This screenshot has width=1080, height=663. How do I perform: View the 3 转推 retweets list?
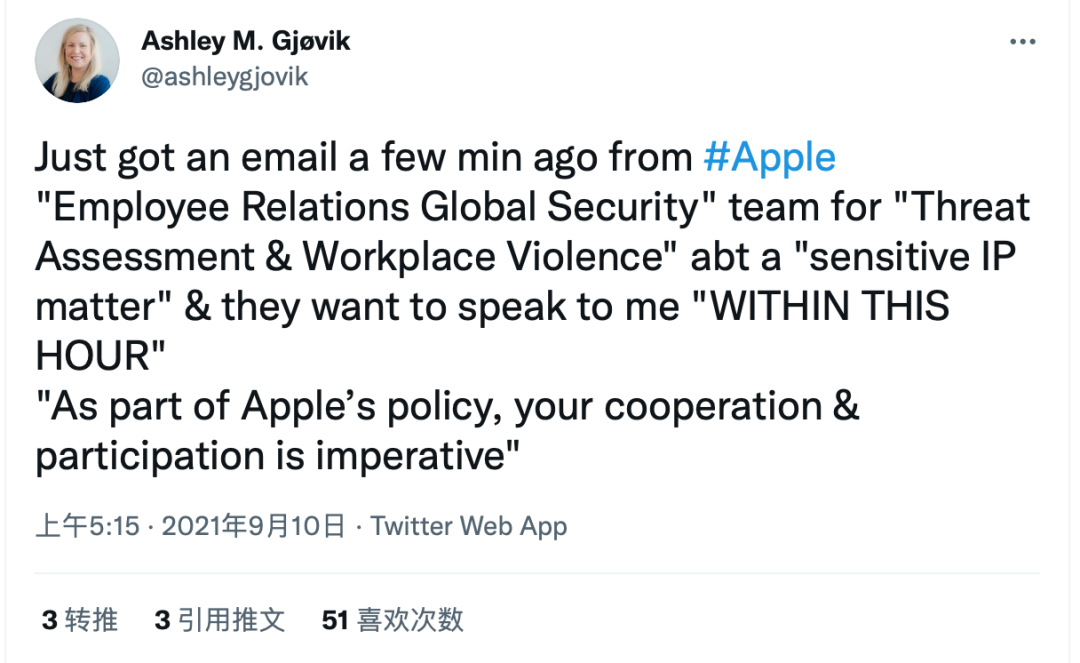click(80, 620)
